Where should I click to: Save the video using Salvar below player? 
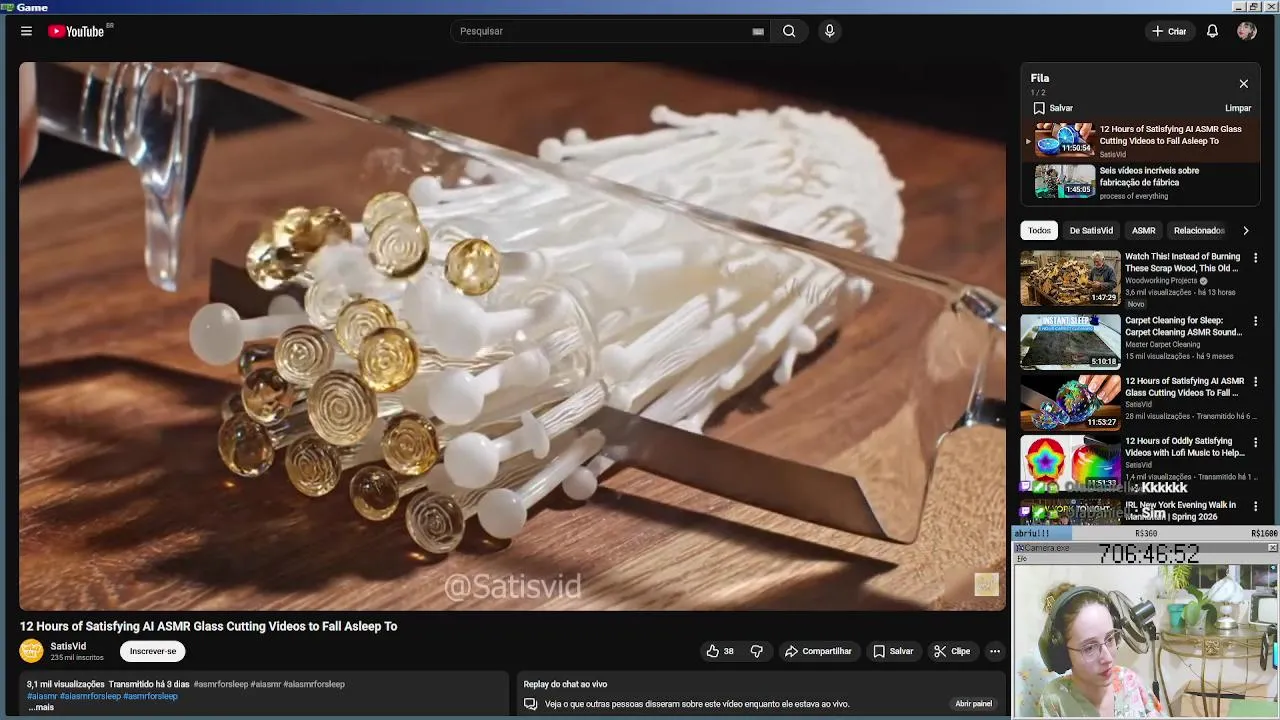[x=893, y=651]
